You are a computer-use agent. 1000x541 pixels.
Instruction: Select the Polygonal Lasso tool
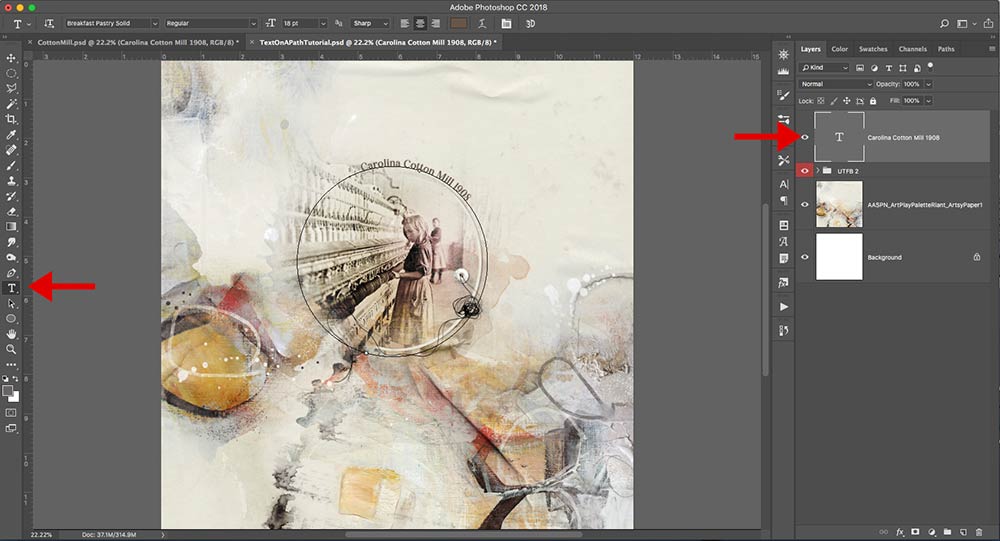(11, 89)
